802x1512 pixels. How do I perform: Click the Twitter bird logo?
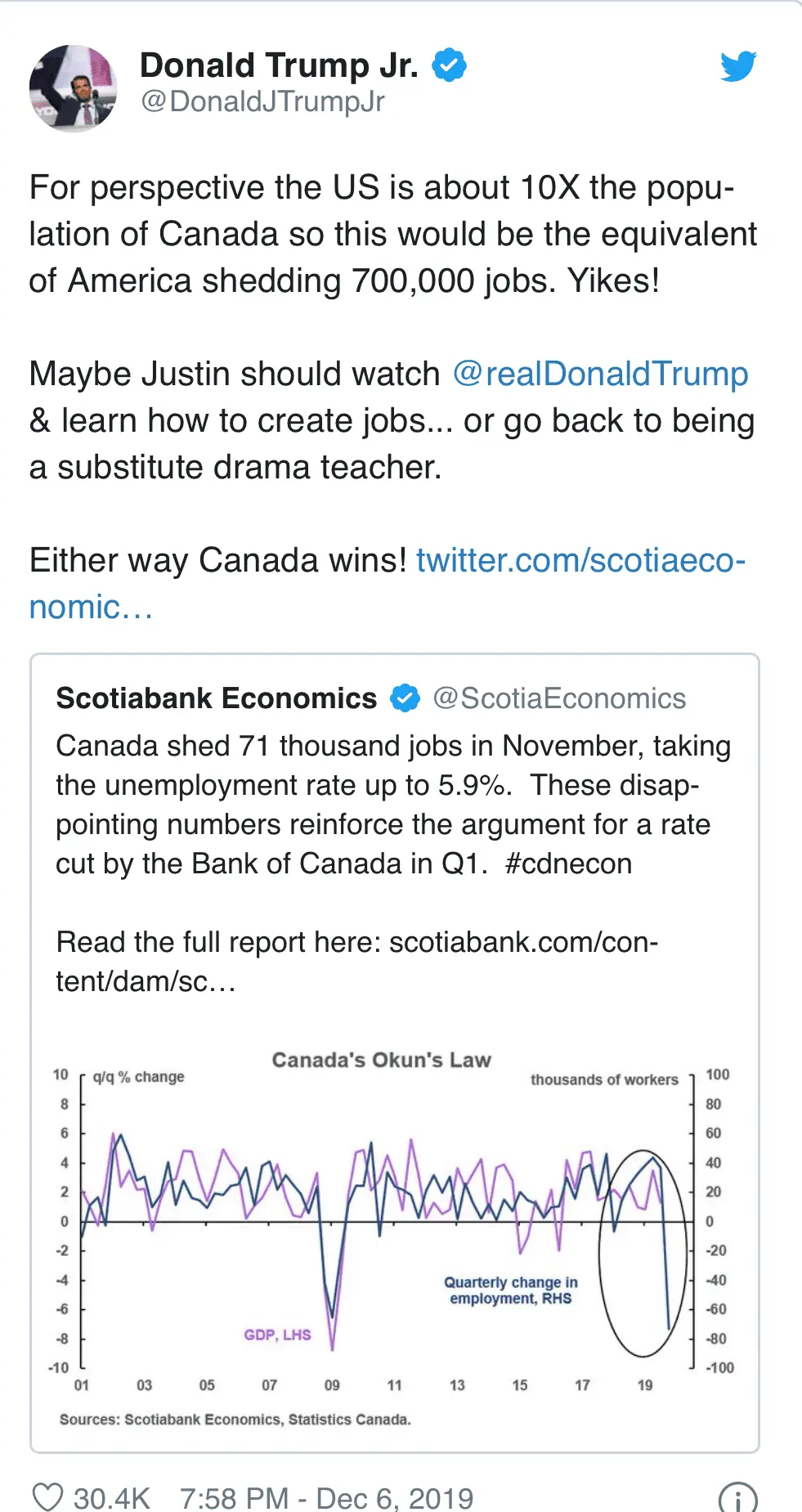click(738, 66)
